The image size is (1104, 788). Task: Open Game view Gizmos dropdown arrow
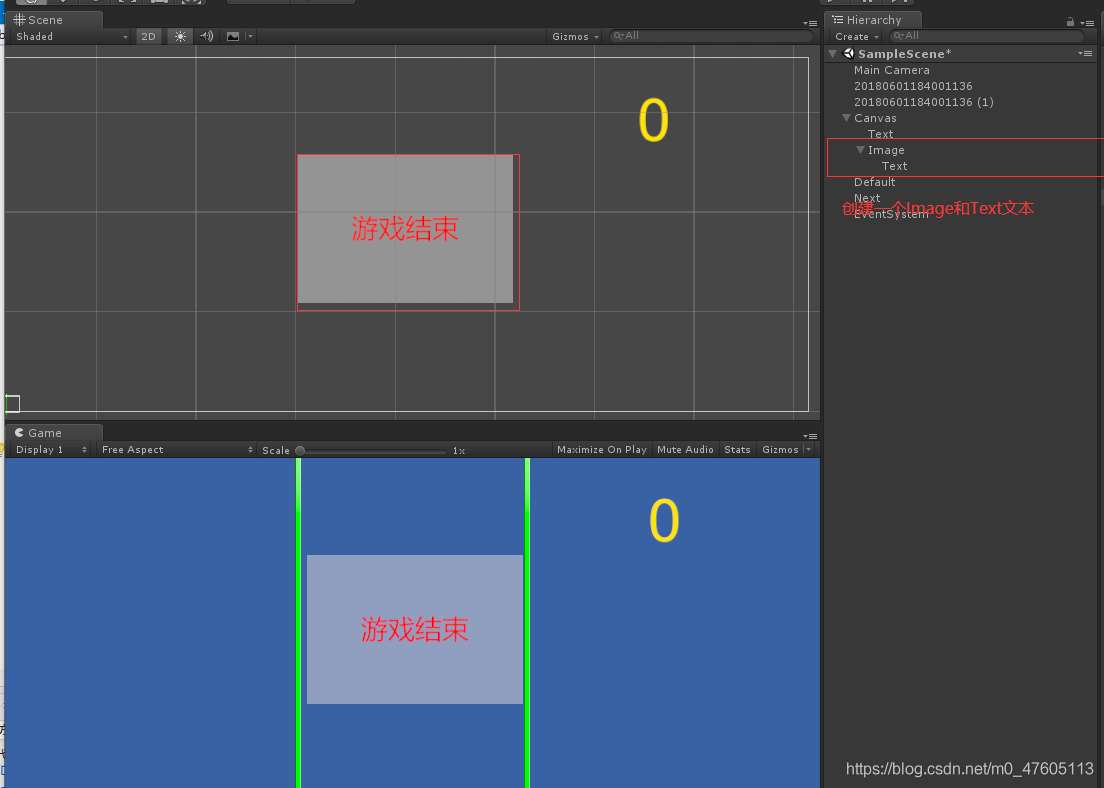coord(808,449)
